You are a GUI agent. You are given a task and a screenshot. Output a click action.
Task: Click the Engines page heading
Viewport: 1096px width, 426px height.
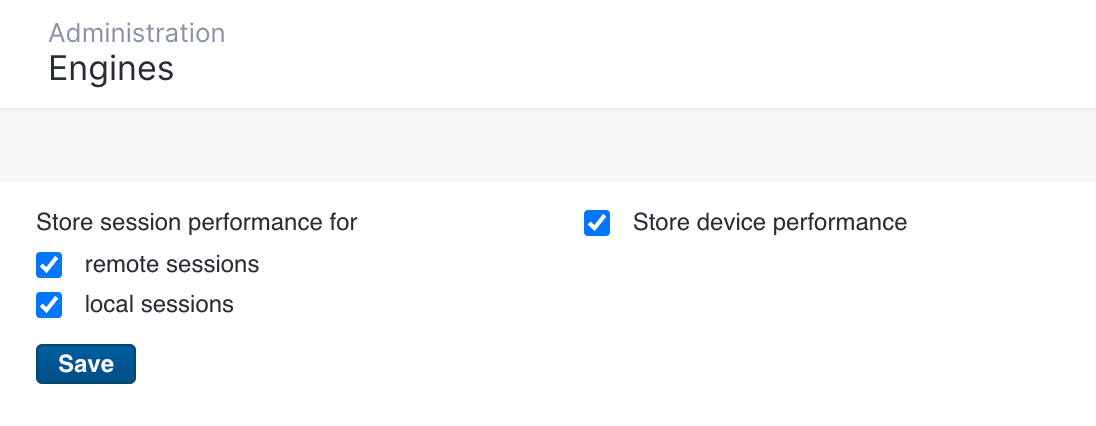111,69
